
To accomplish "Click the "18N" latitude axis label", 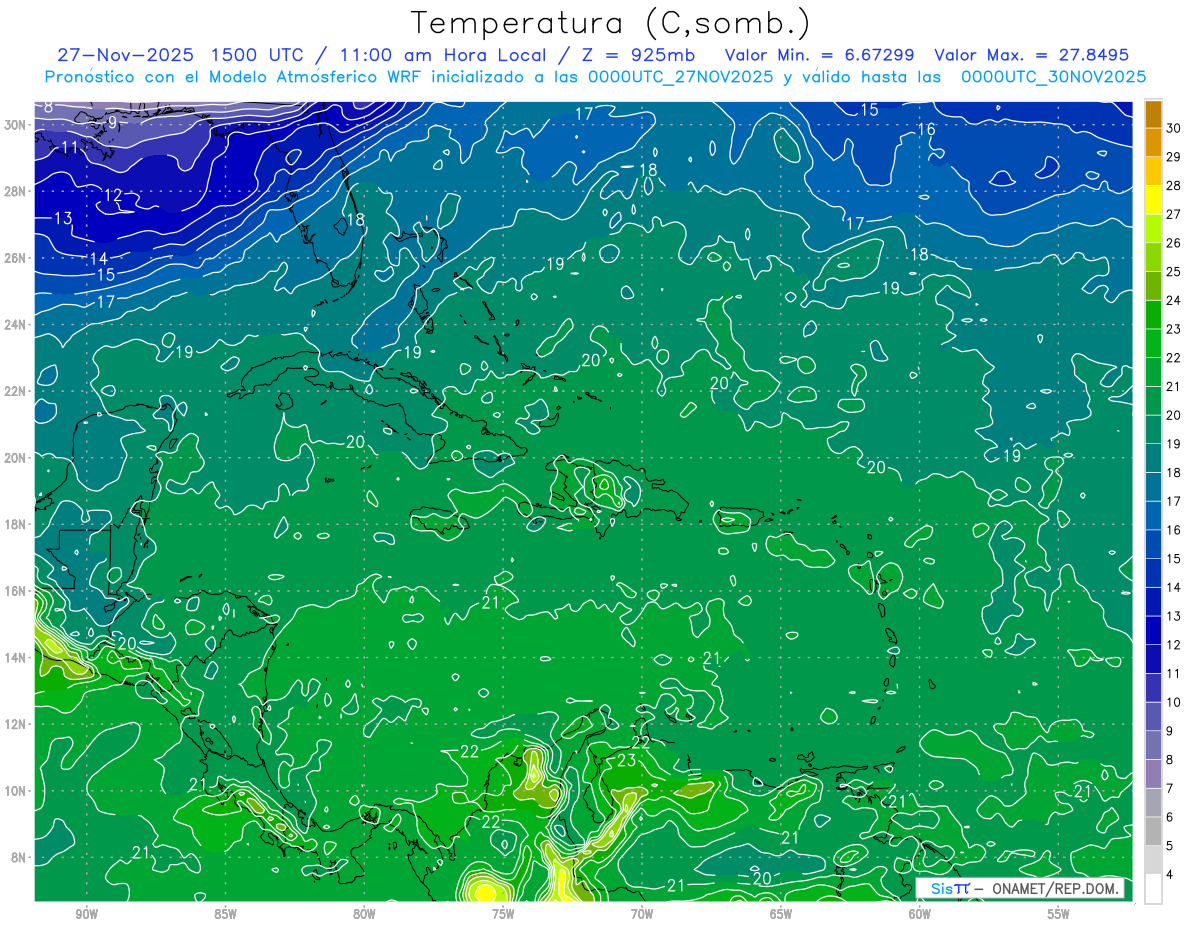I will click(15, 524).
